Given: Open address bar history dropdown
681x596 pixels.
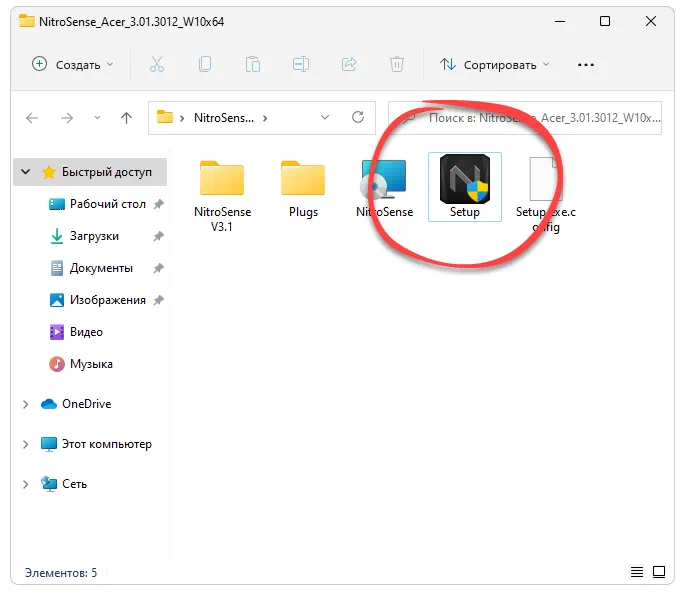Looking at the screenshot, I should [325, 117].
